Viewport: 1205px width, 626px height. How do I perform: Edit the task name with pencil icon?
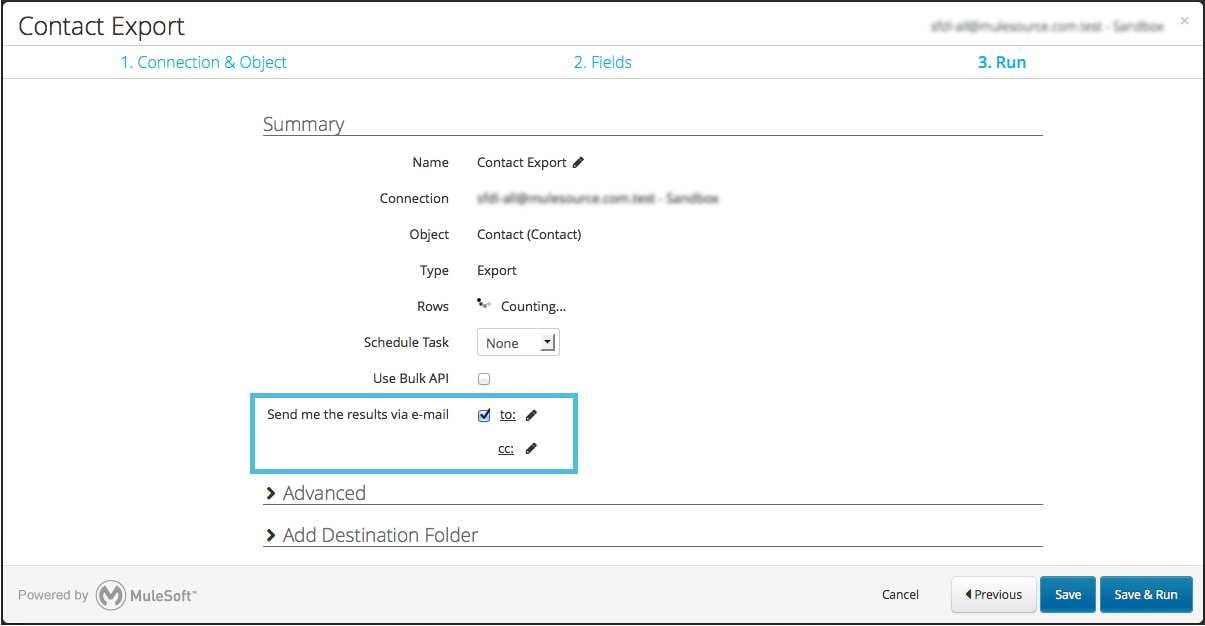click(579, 162)
